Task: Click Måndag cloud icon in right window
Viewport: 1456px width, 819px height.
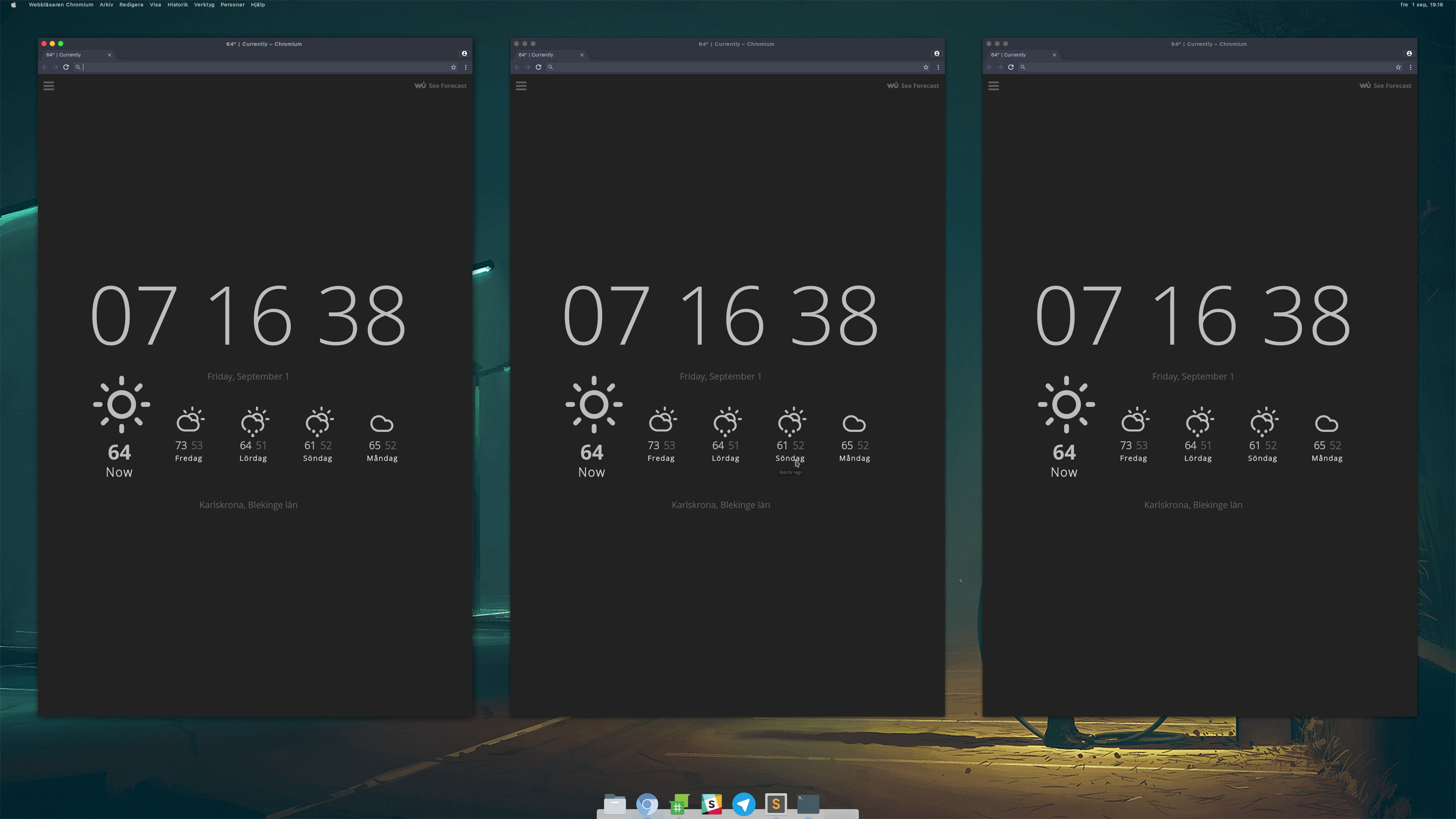Action: click(x=1327, y=424)
